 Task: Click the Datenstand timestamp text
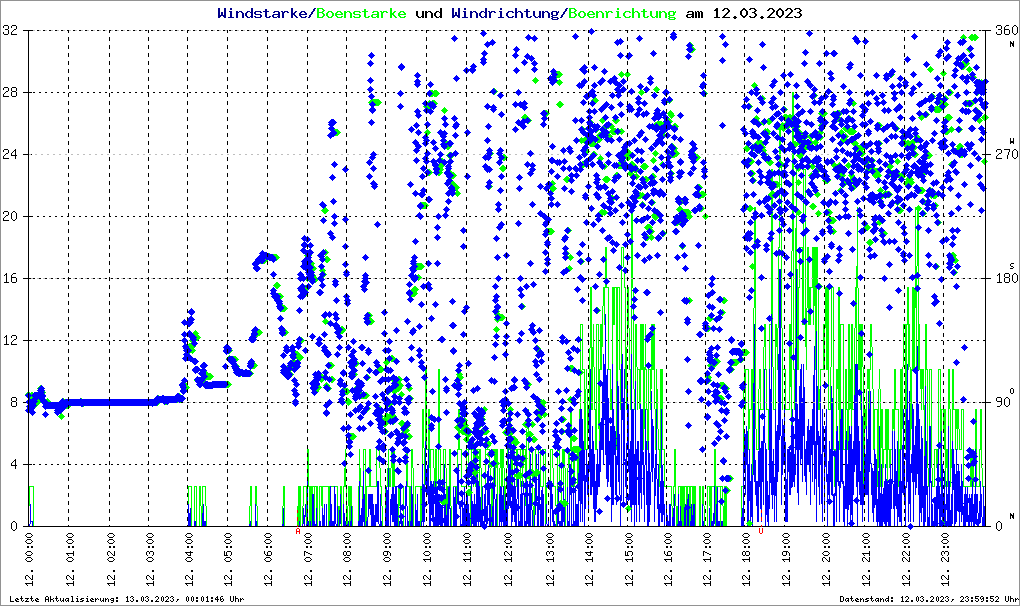tap(926, 599)
